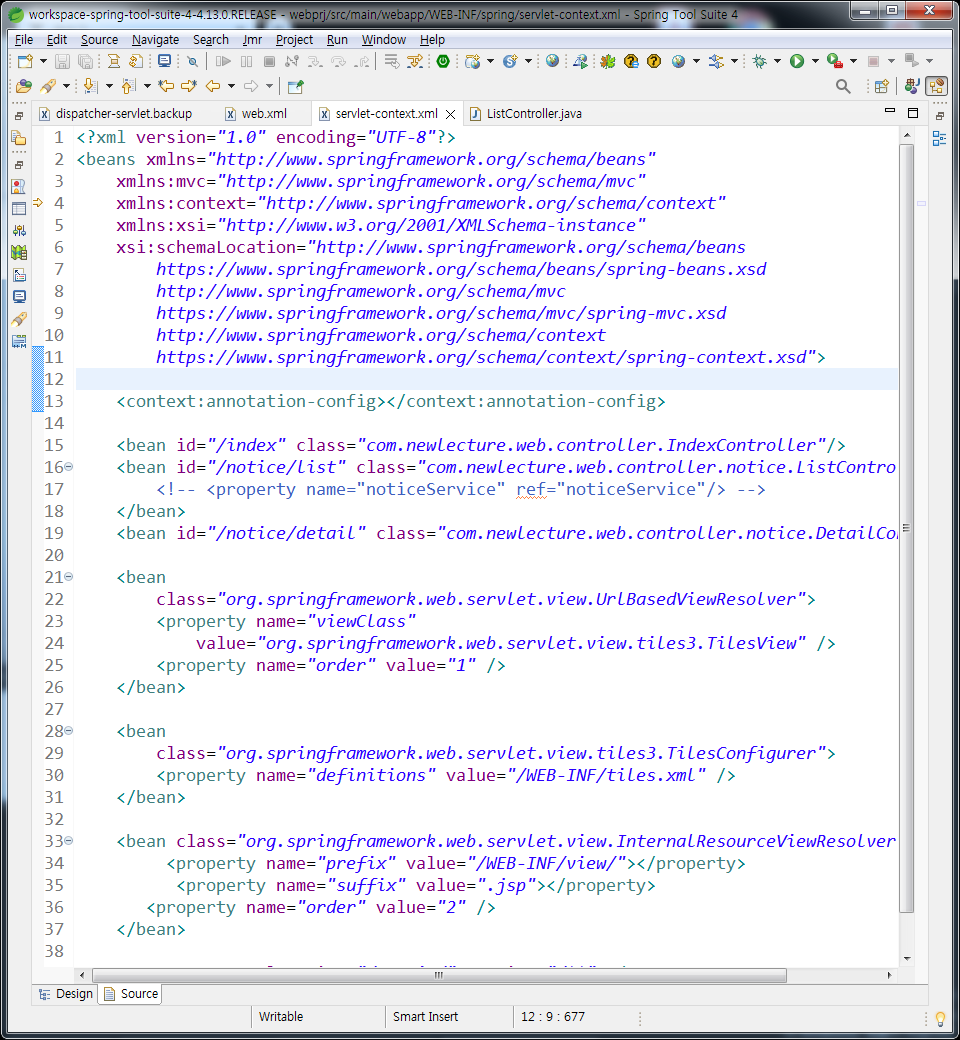960x1040 pixels.
Task: Open the Source menu
Action: coord(100,40)
